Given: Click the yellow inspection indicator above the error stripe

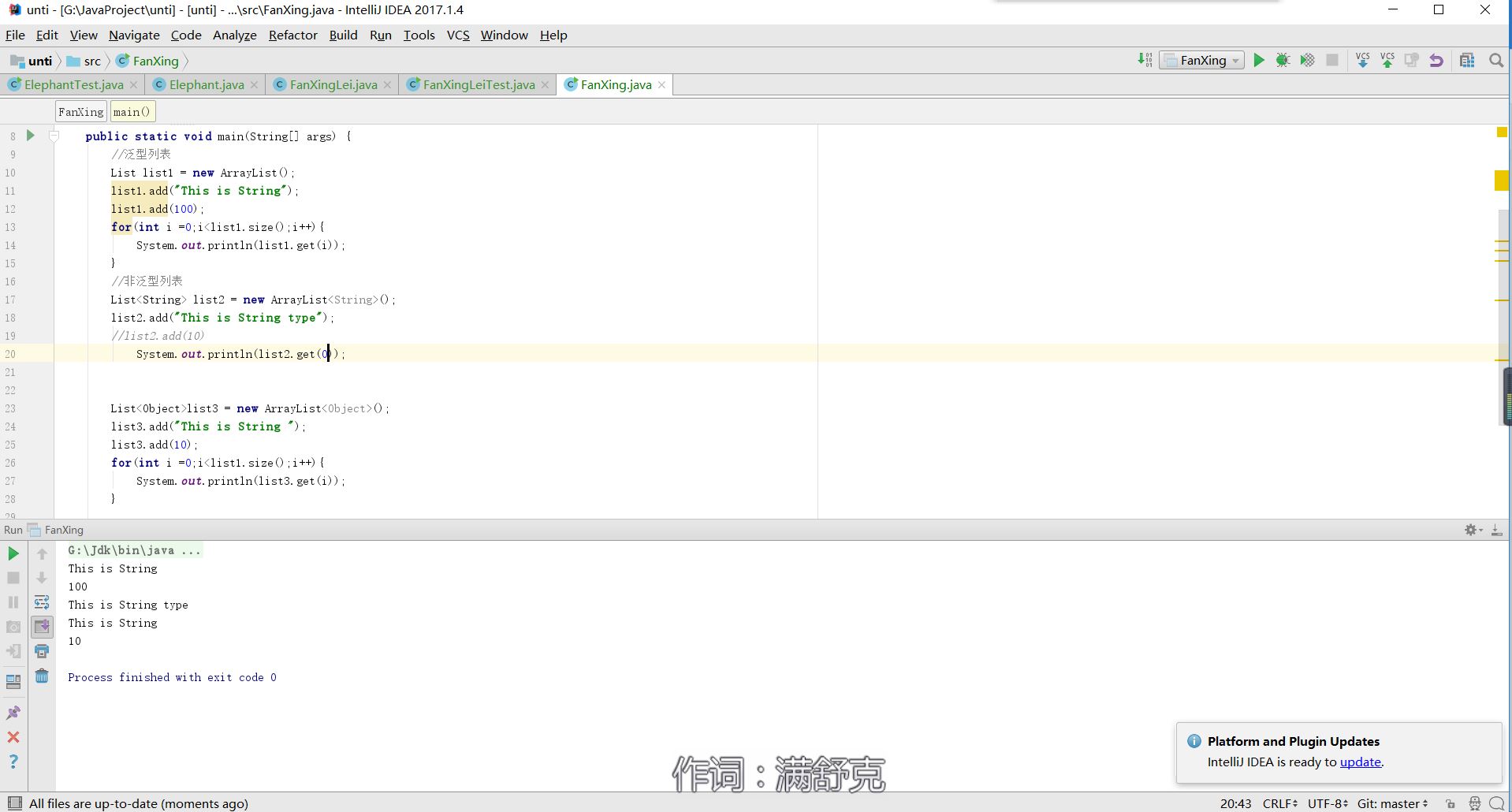Looking at the screenshot, I should 1502,132.
